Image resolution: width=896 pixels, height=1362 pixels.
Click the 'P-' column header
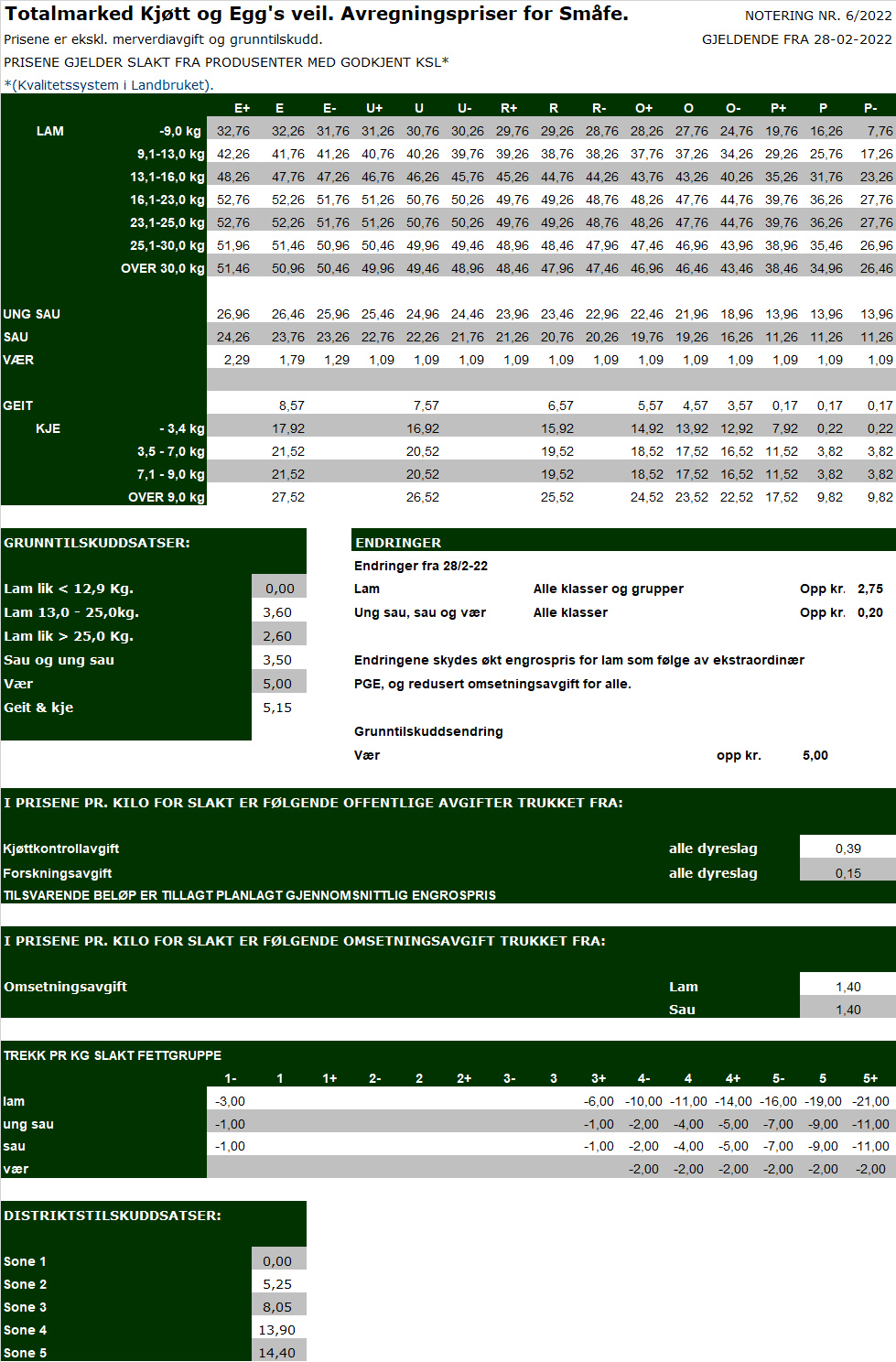(x=870, y=108)
